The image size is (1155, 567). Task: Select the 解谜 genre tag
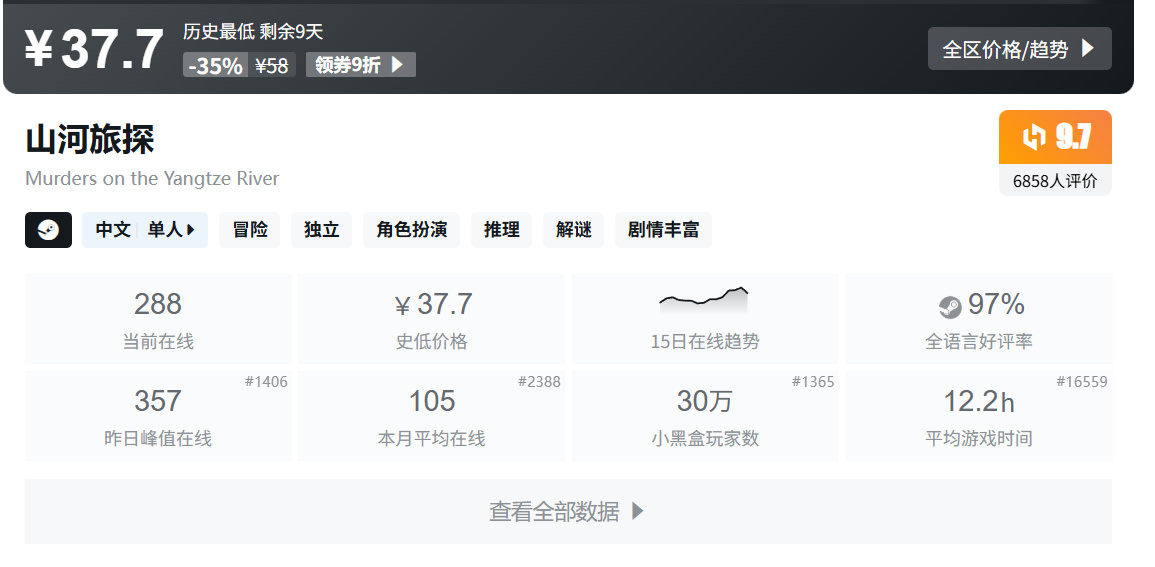pyautogui.click(x=574, y=230)
